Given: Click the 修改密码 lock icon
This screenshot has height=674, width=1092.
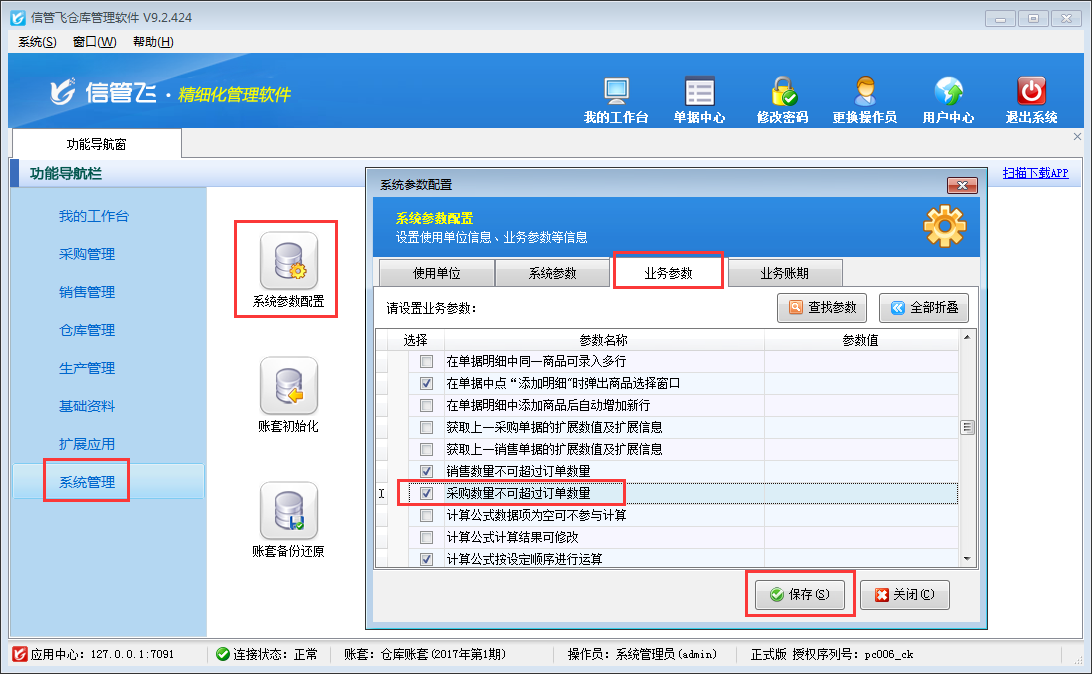Looking at the screenshot, I should [782, 92].
